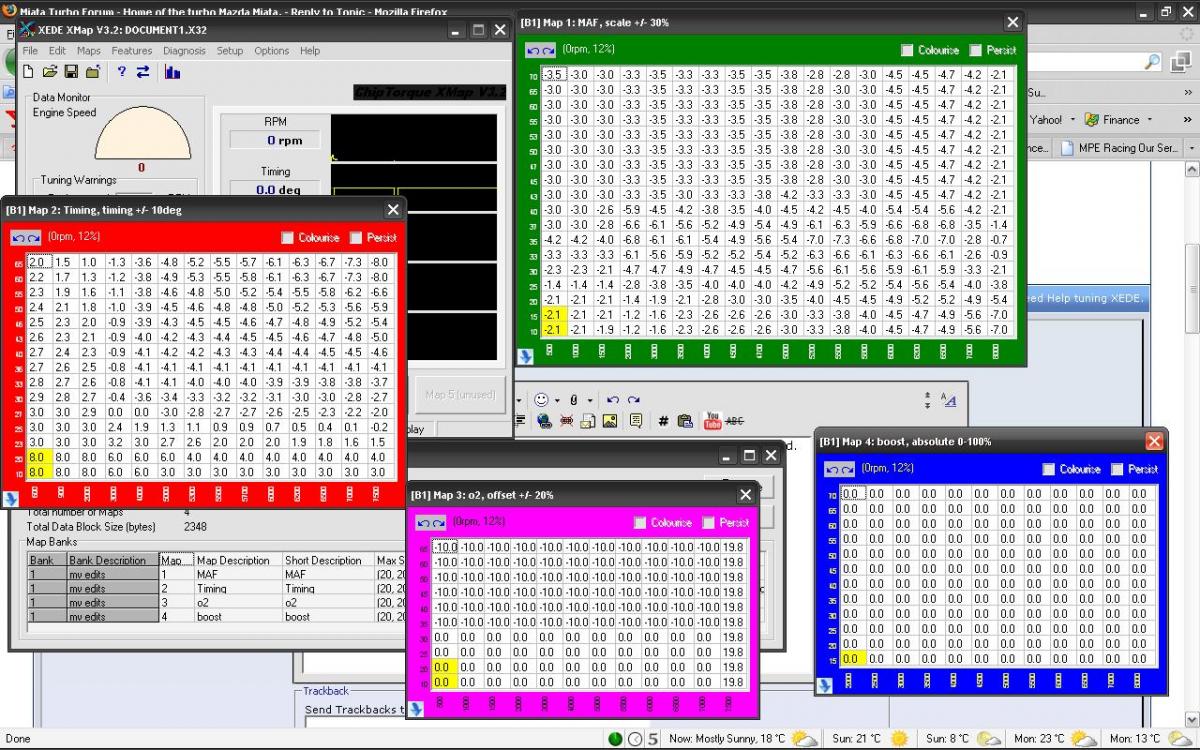Image resolution: width=1200 pixels, height=750 pixels.
Task: Click the Map 5 (unused) button
Action: (460, 395)
